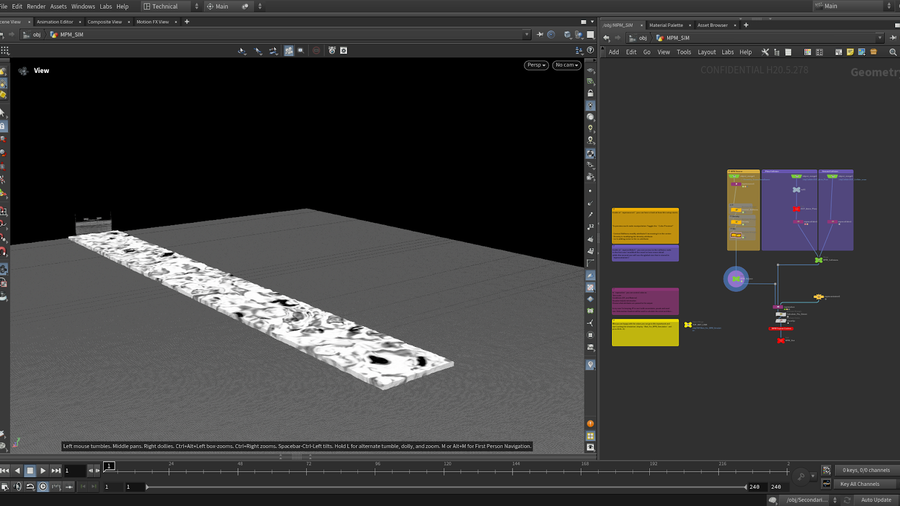This screenshot has height=506, width=900.
Task: Open the Persp viewport dropdown
Action: tap(536, 65)
